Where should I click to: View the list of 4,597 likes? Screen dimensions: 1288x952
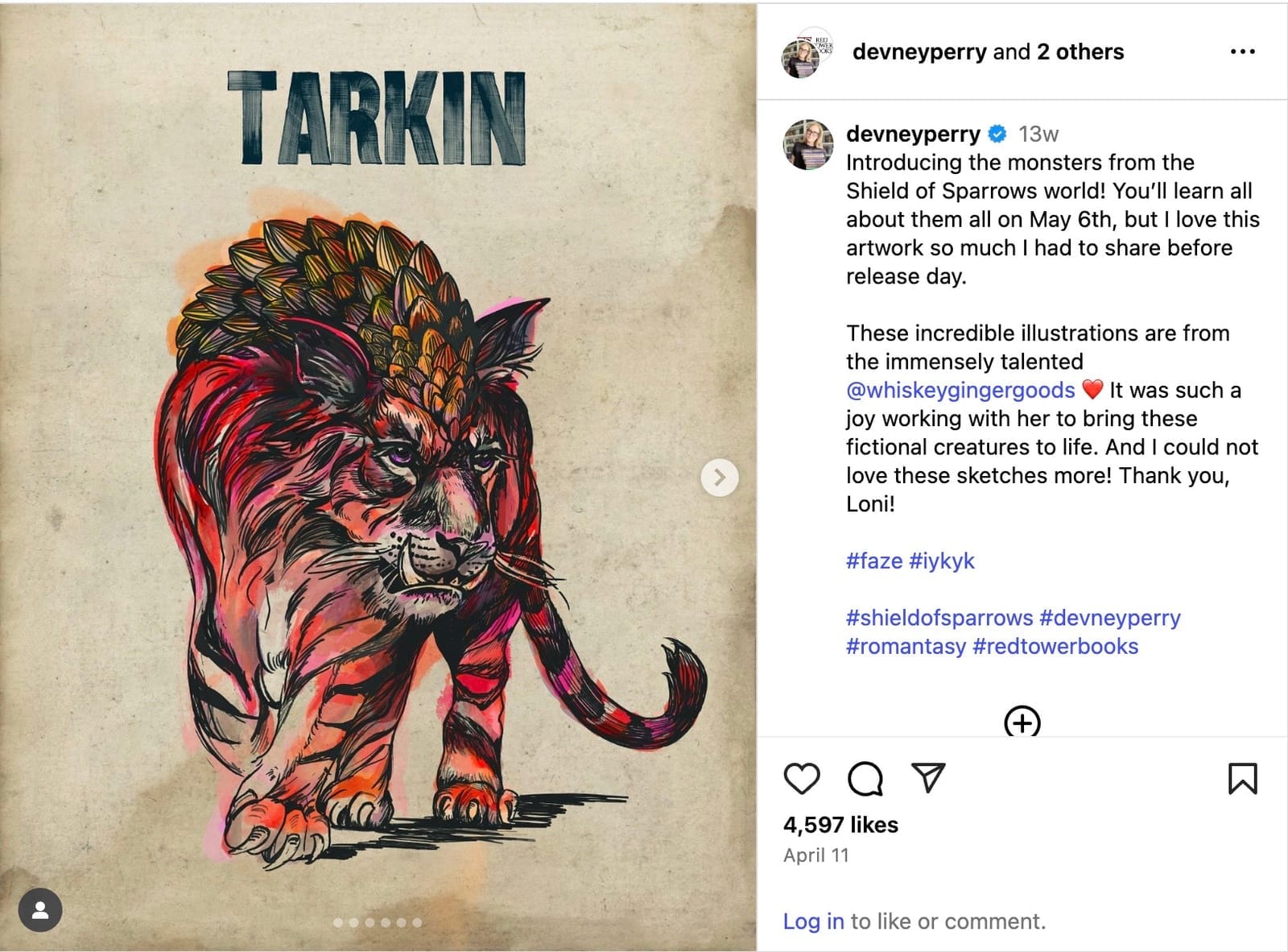click(x=840, y=824)
